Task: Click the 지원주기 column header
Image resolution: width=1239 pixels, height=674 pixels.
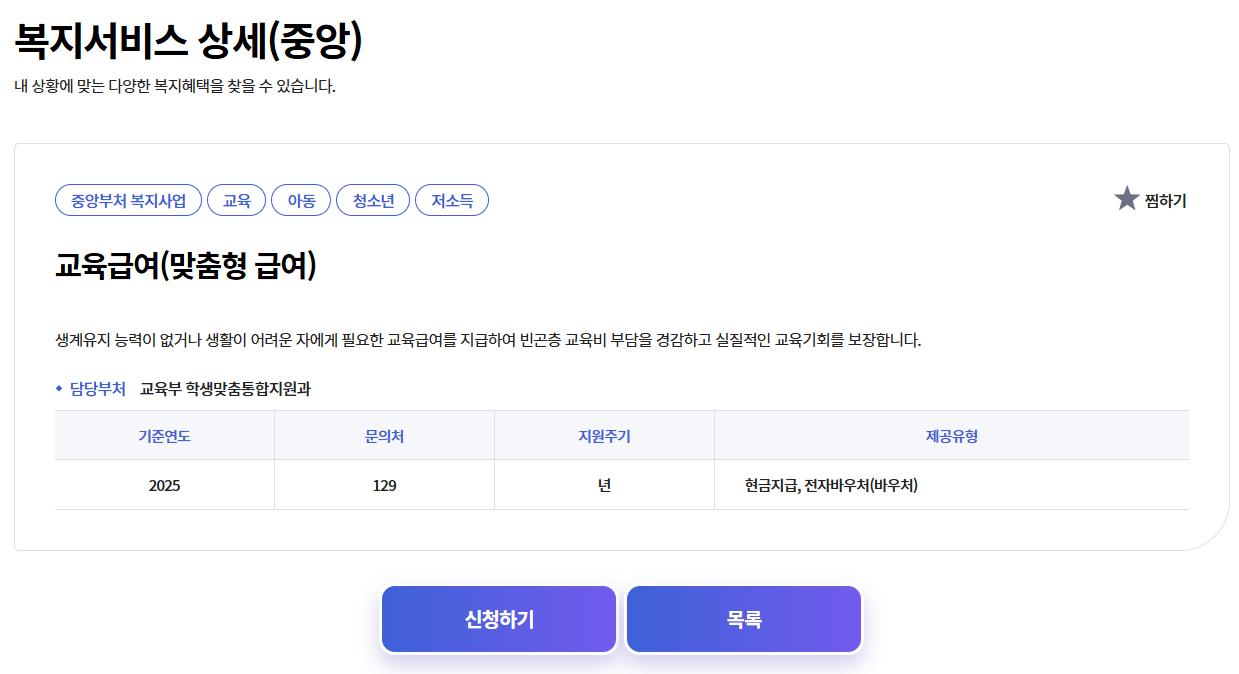Action: click(x=603, y=434)
